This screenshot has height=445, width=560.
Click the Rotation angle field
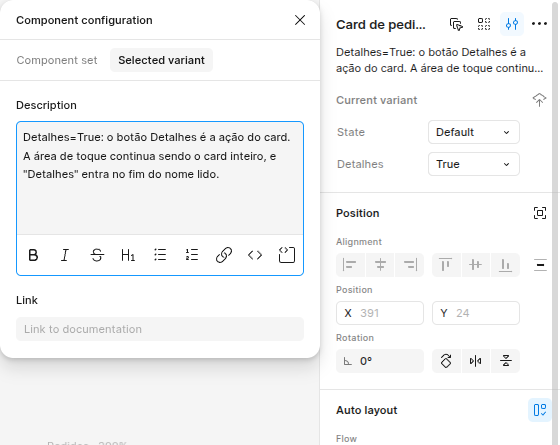pos(380,361)
